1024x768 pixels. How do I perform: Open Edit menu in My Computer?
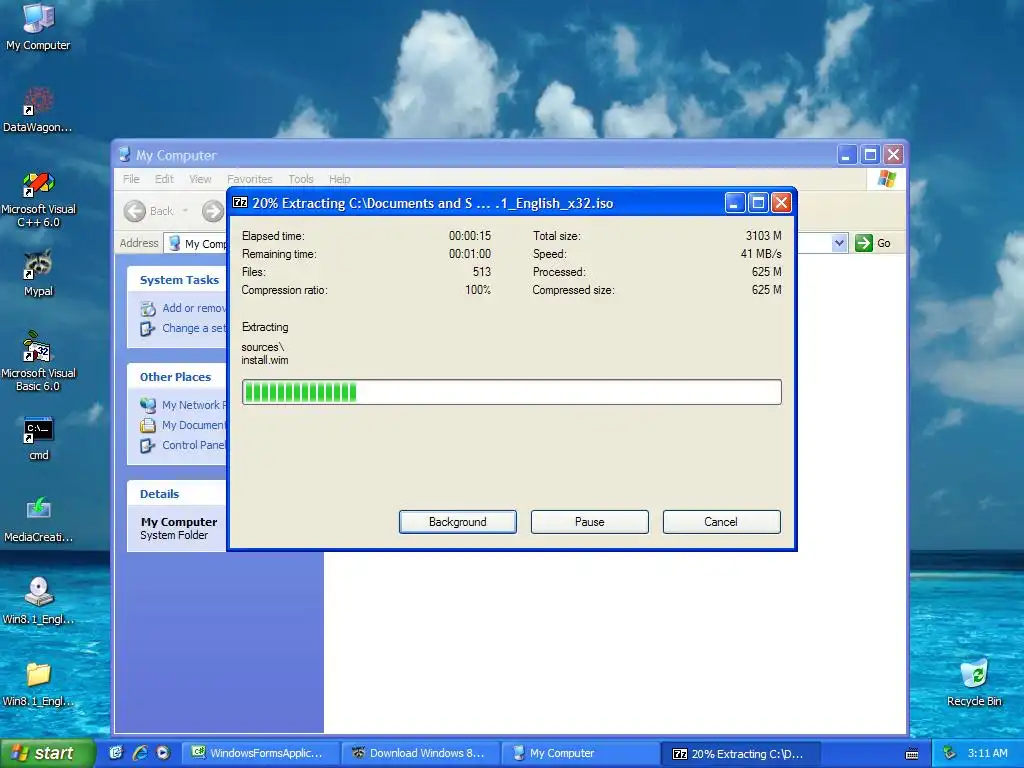pos(164,179)
